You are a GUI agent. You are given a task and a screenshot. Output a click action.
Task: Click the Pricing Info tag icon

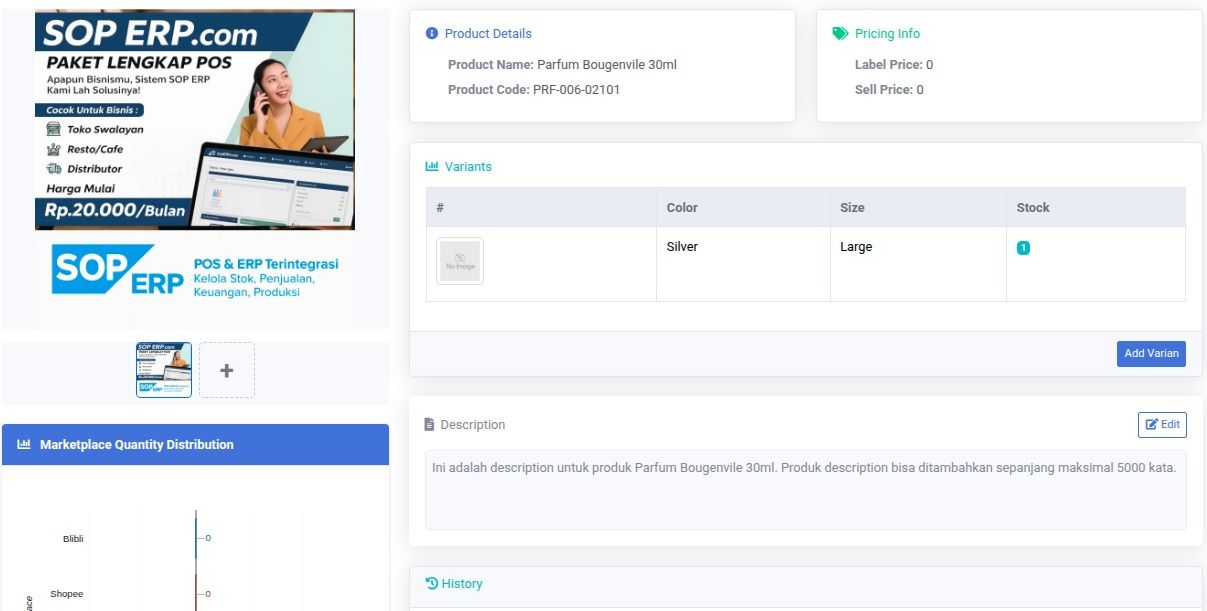pos(840,34)
